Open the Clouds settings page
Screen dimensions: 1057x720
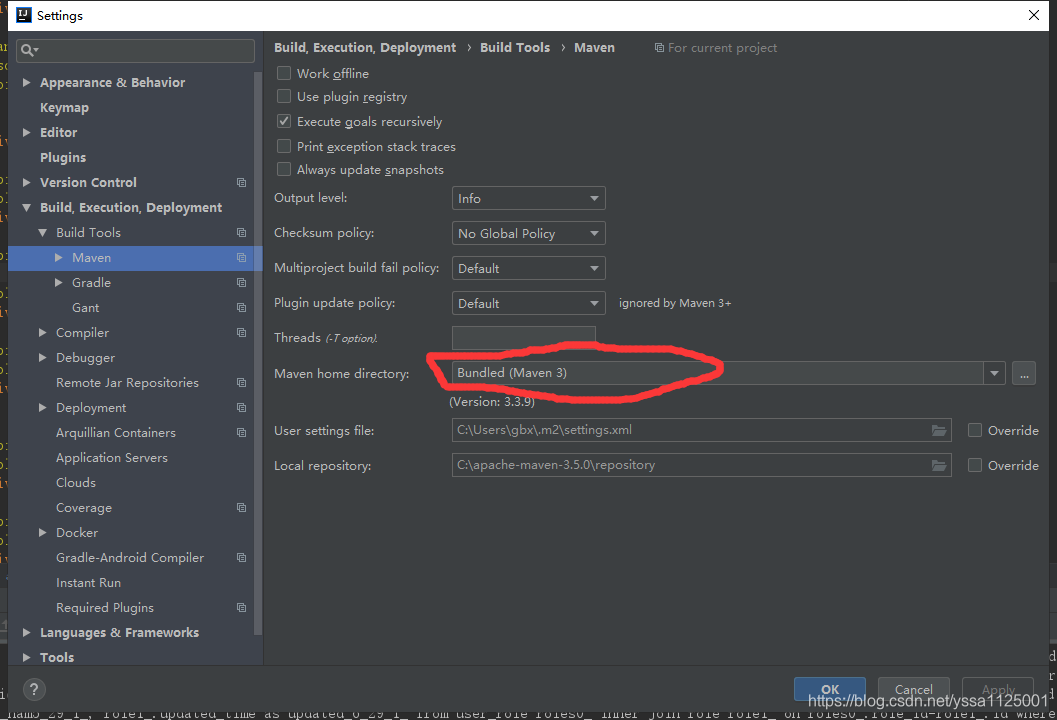tap(76, 483)
